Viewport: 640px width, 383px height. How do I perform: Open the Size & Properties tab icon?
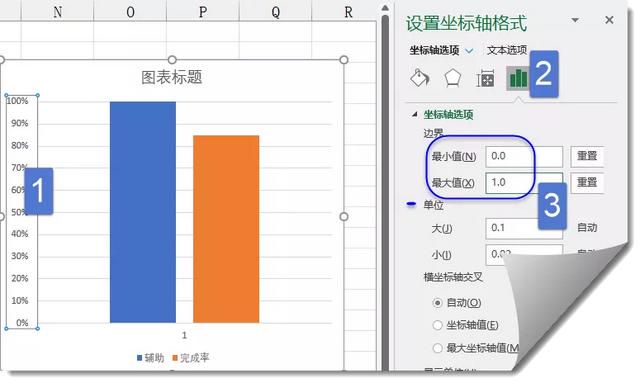(x=485, y=78)
